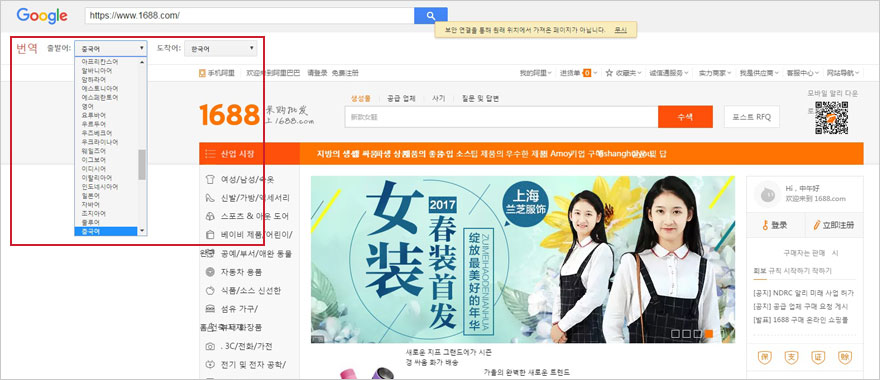
Task: Click the 사기 search tab
Action: pyautogui.click(x=438, y=98)
